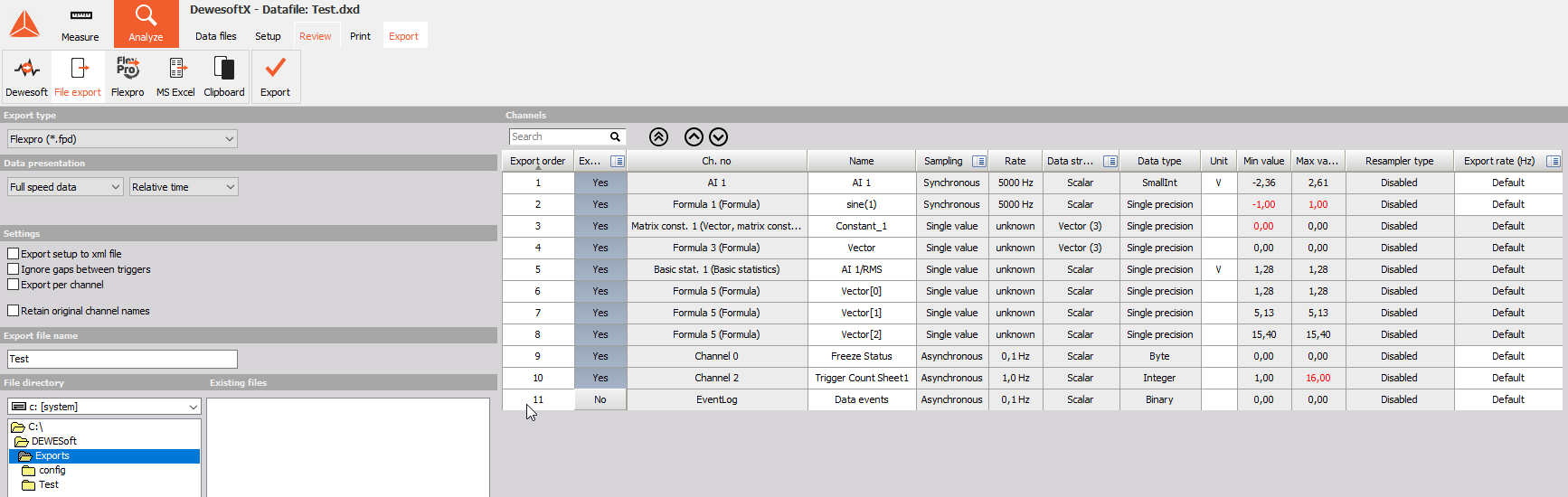Open the Review tab
The width and height of the screenshot is (1568, 497).
point(316,36)
